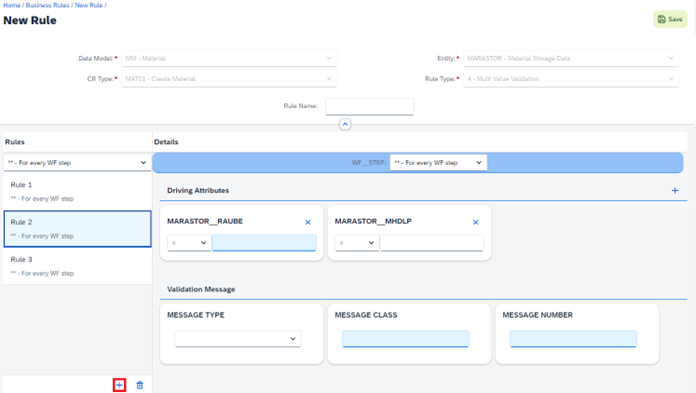Image resolution: width=696 pixels, height=393 pixels.
Task: Open the Entity dropdown
Action: (571, 58)
